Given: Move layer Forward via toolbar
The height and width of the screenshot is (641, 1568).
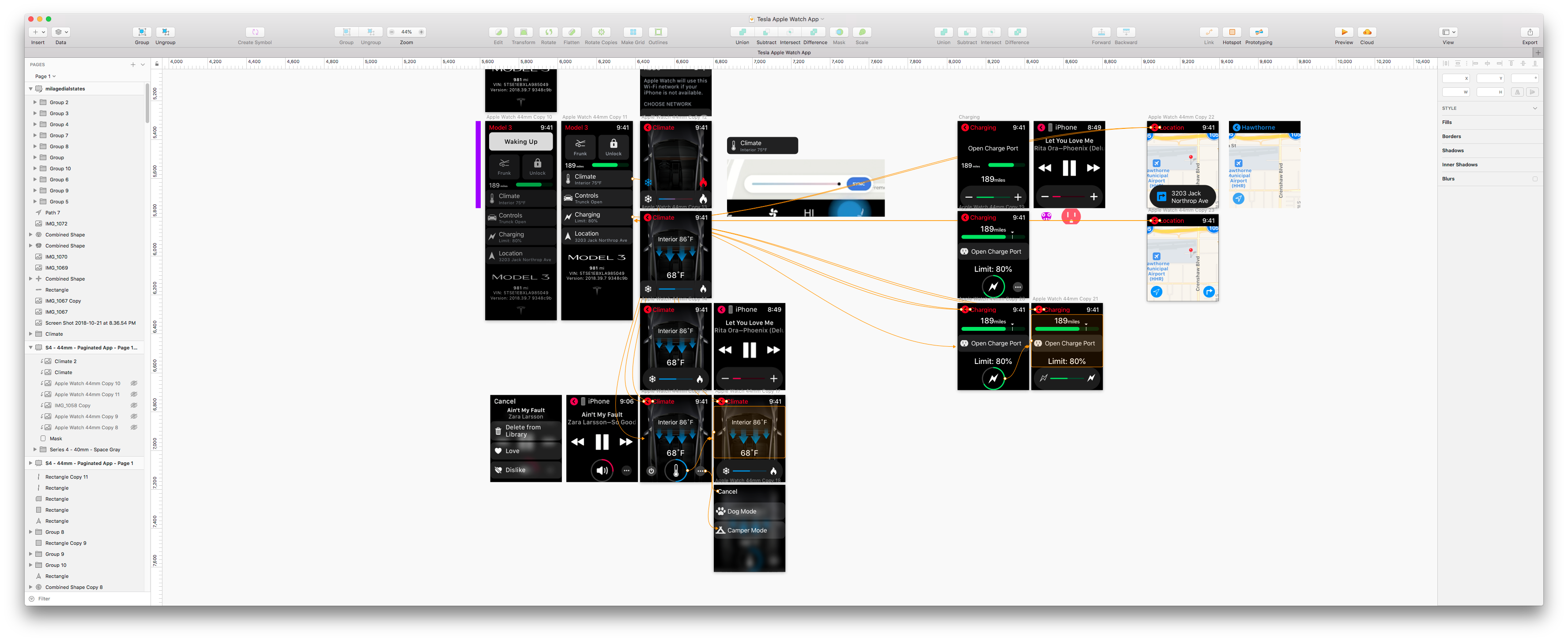Looking at the screenshot, I should pos(1101,32).
